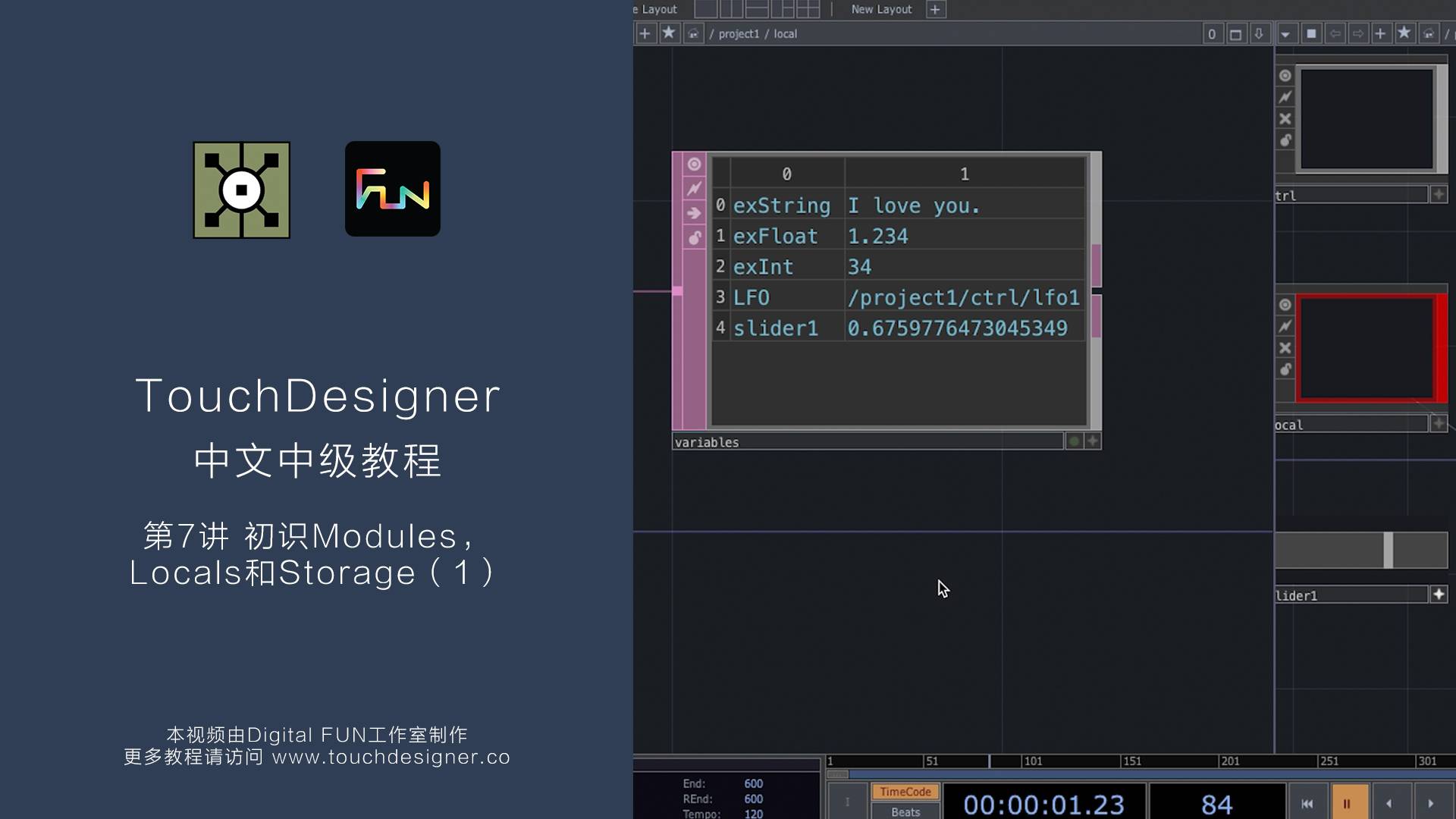
Task: Click the plus icon in right pane bar
Action: pyautogui.click(x=1380, y=33)
